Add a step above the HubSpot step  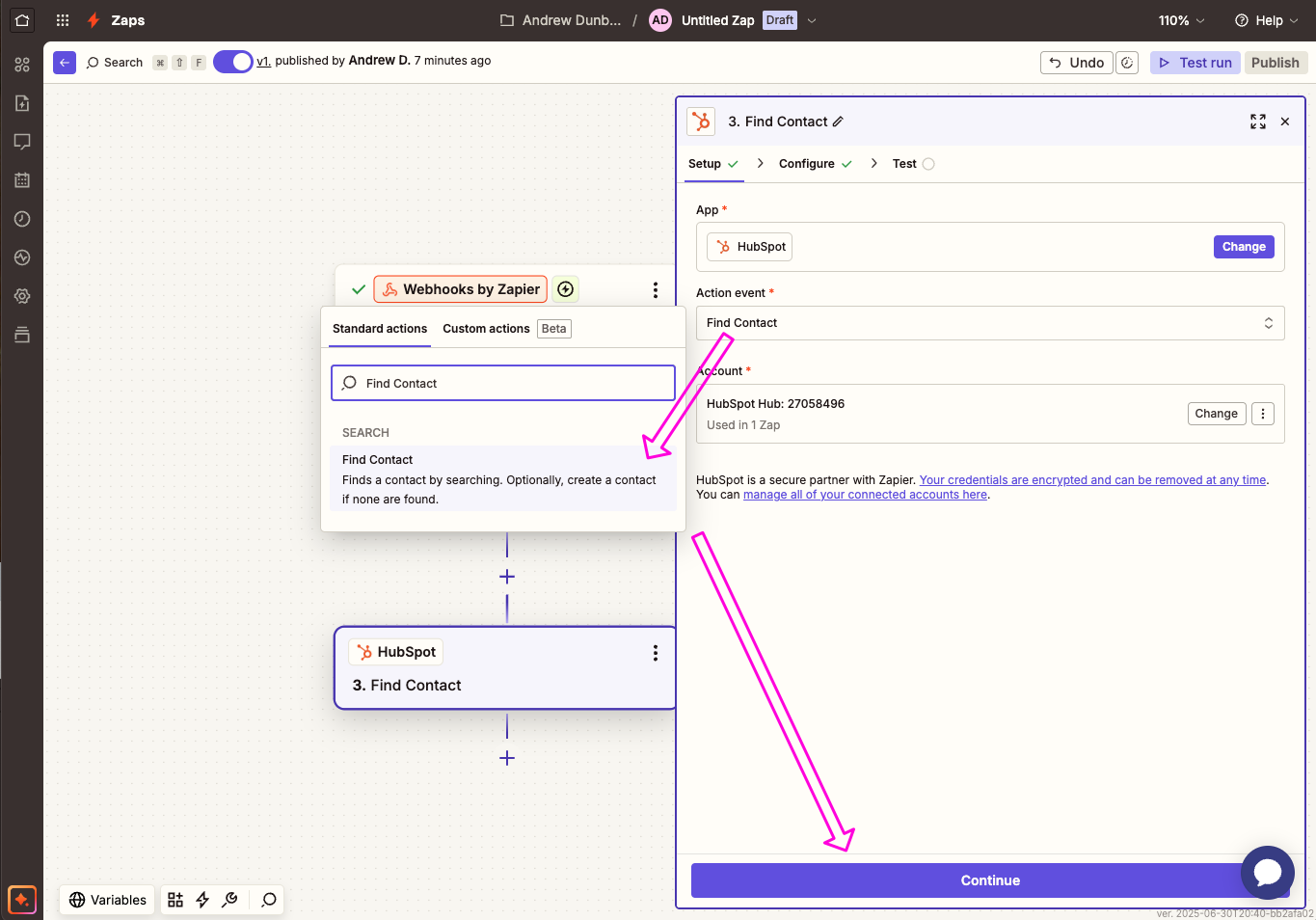(x=507, y=577)
